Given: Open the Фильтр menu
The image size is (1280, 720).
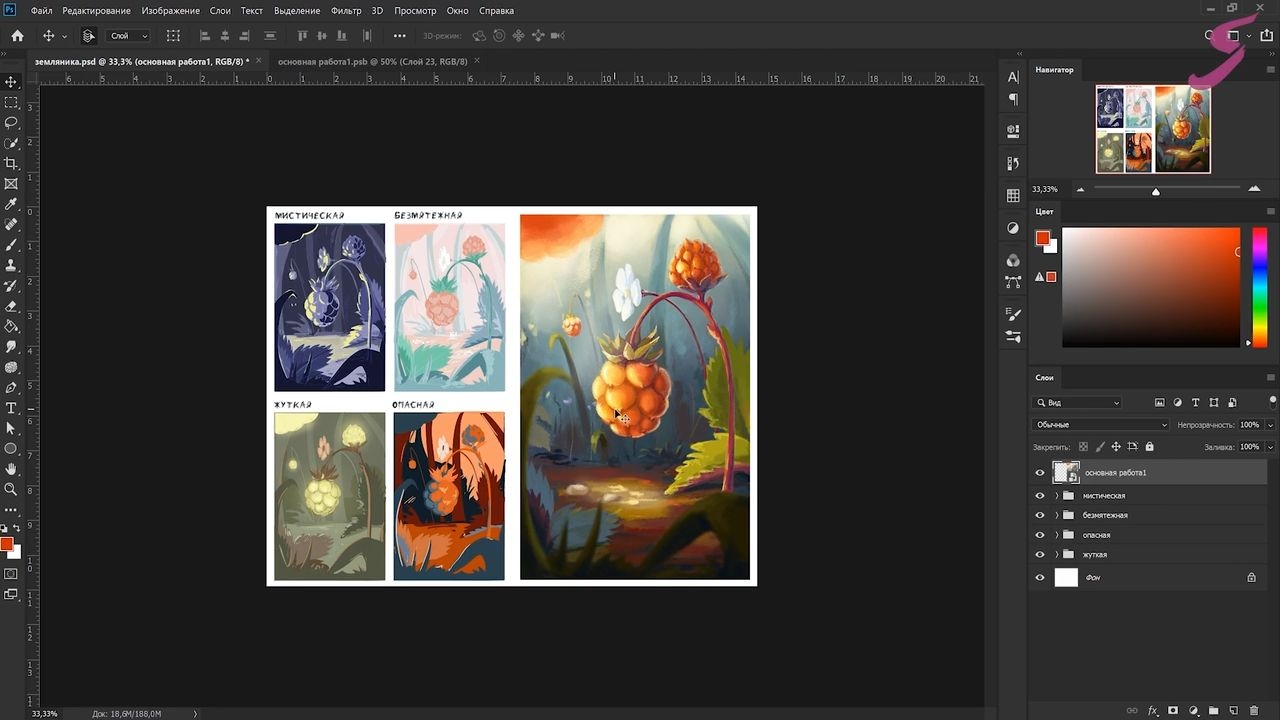Looking at the screenshot, I should coord(346,11).
